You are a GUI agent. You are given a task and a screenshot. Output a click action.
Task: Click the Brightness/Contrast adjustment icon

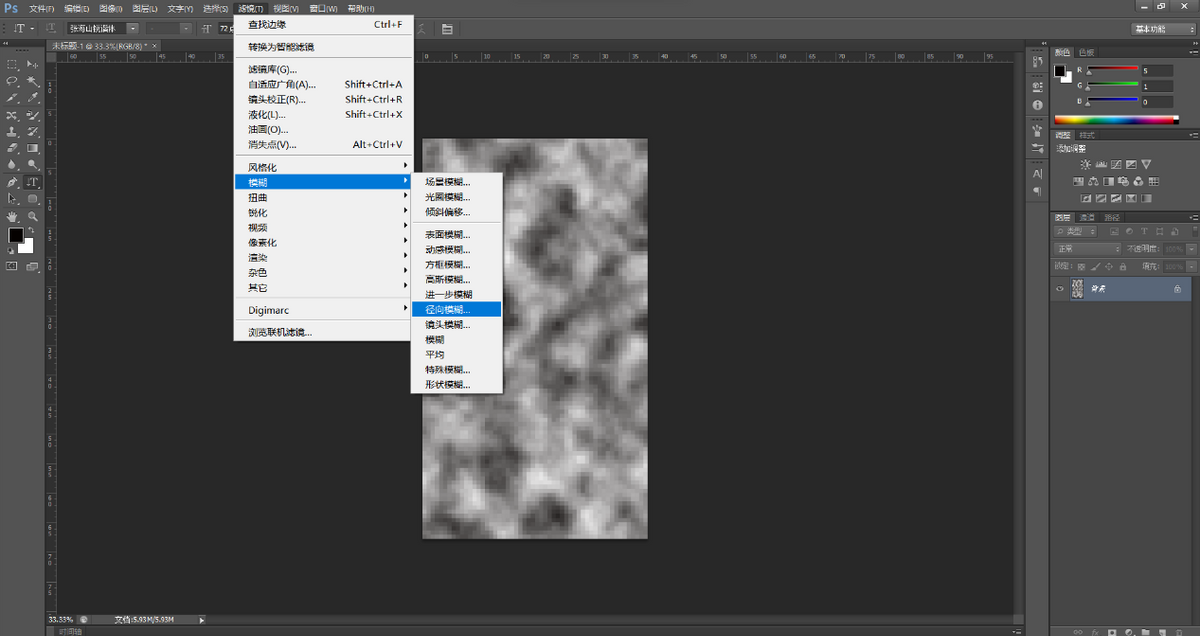(x=1085, y=164)
